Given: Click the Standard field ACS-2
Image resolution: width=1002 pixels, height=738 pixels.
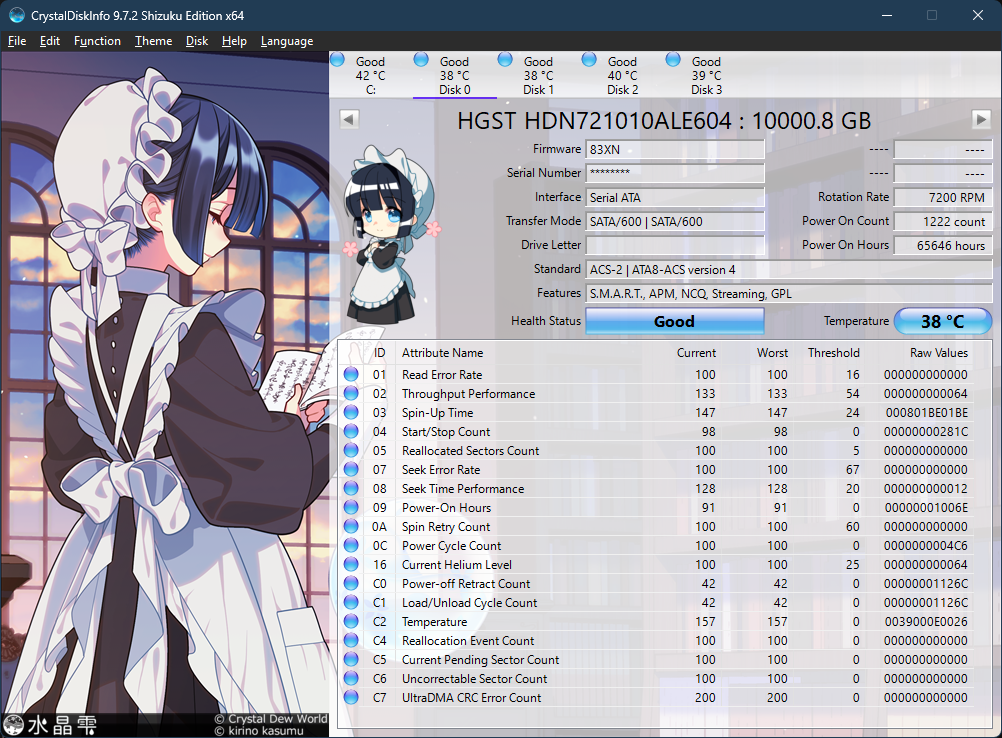Looking at the screenshot, I should pos(789,270).
